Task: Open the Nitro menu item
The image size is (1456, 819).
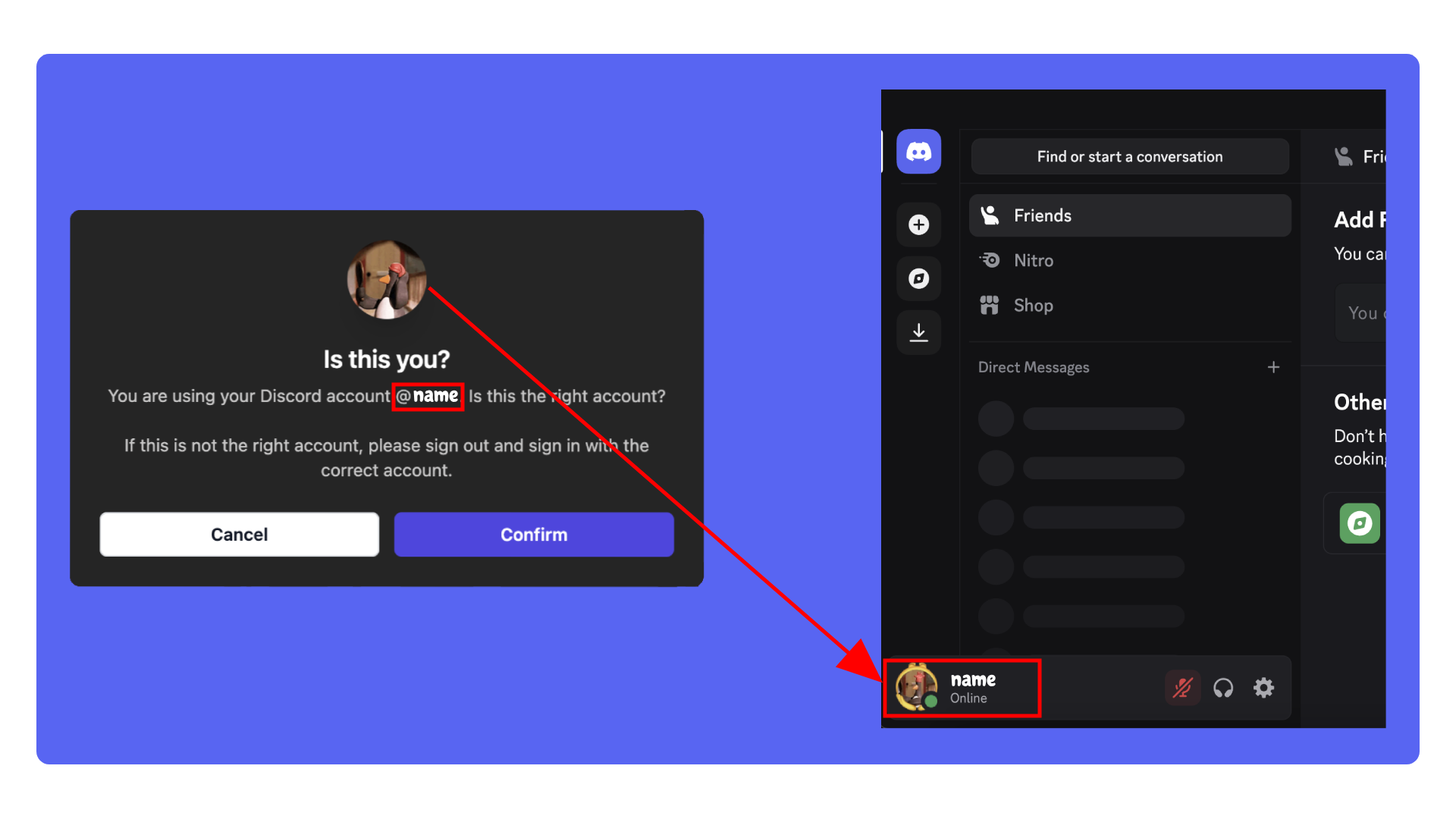Action: [1130, 260]
